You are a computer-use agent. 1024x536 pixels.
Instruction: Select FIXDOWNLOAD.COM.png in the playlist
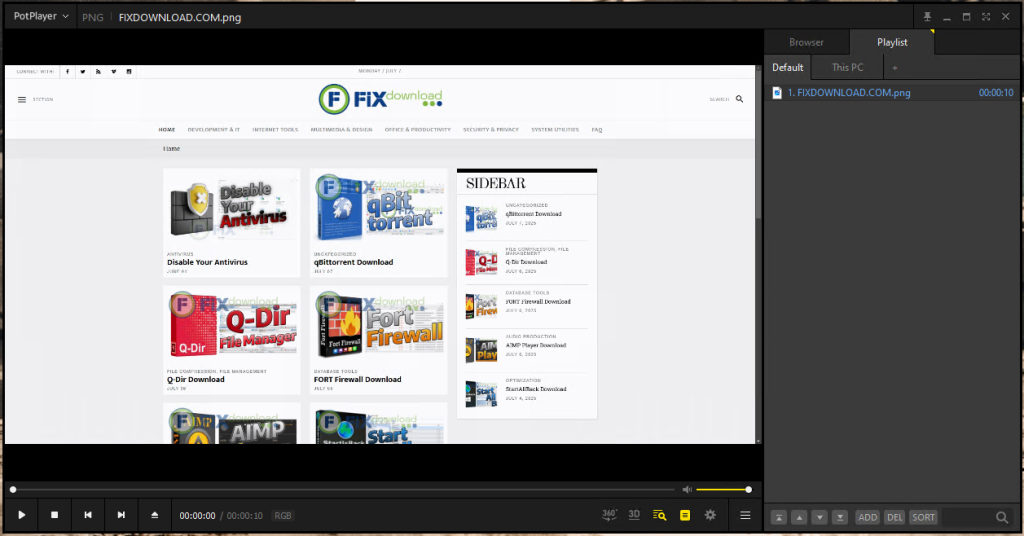[849, 93]
